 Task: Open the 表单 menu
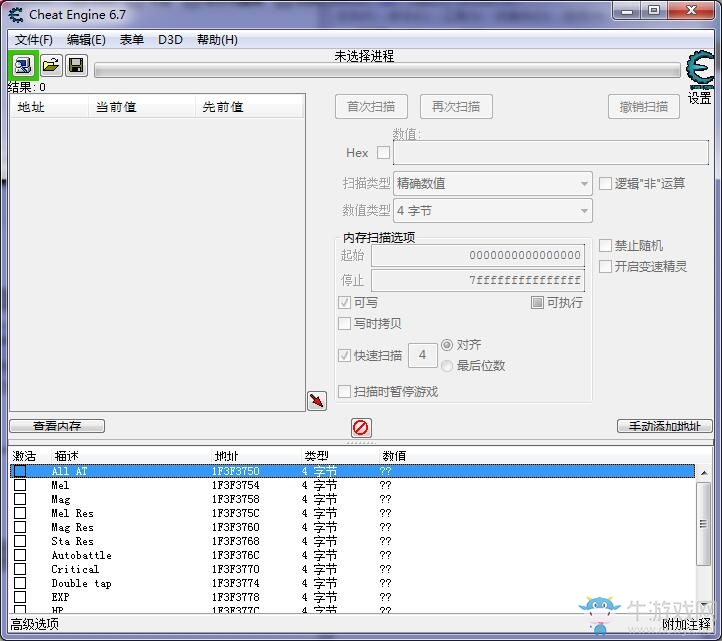click(132, 40)
